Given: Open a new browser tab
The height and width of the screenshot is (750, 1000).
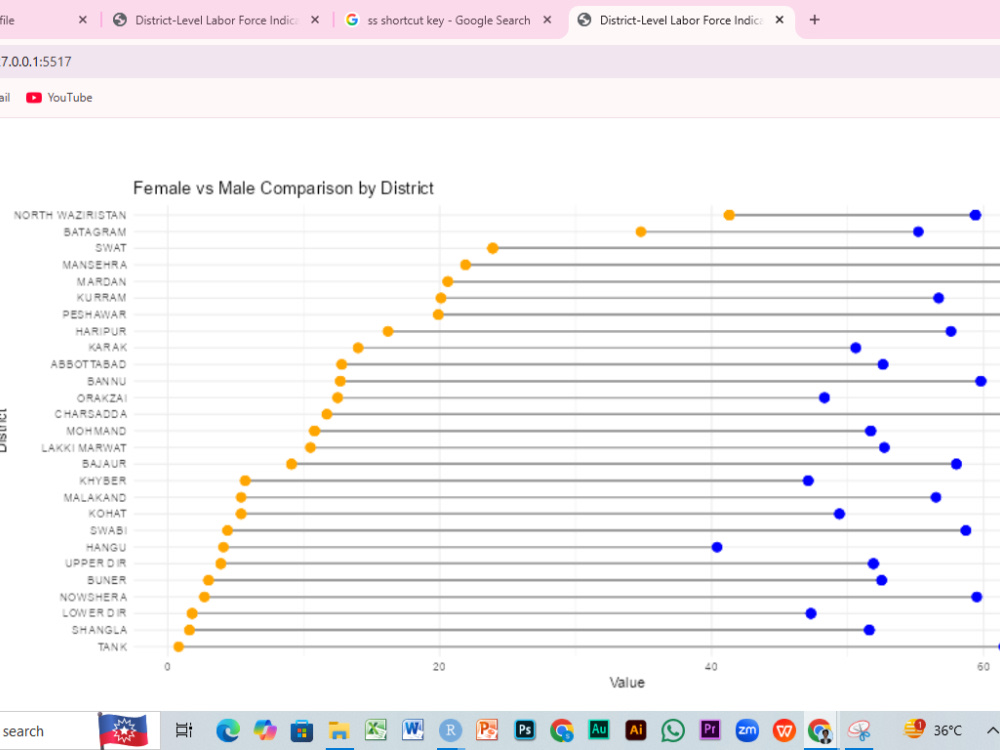Looking at the screenshot, I should [x=814, y=20].
